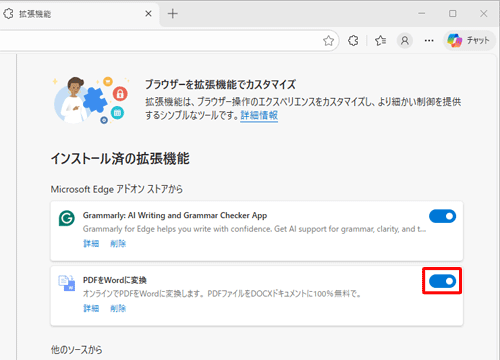The width and height of the screenshot is (500, 360).
Task: Click the オンラインでPDFをWordに変換します description
Action: (222, 294)
